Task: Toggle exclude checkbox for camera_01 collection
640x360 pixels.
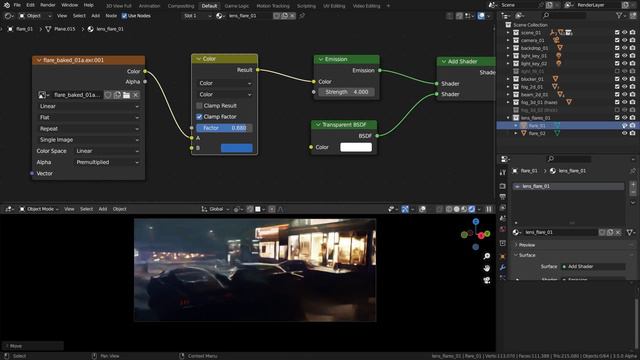Action: point(617,40)
